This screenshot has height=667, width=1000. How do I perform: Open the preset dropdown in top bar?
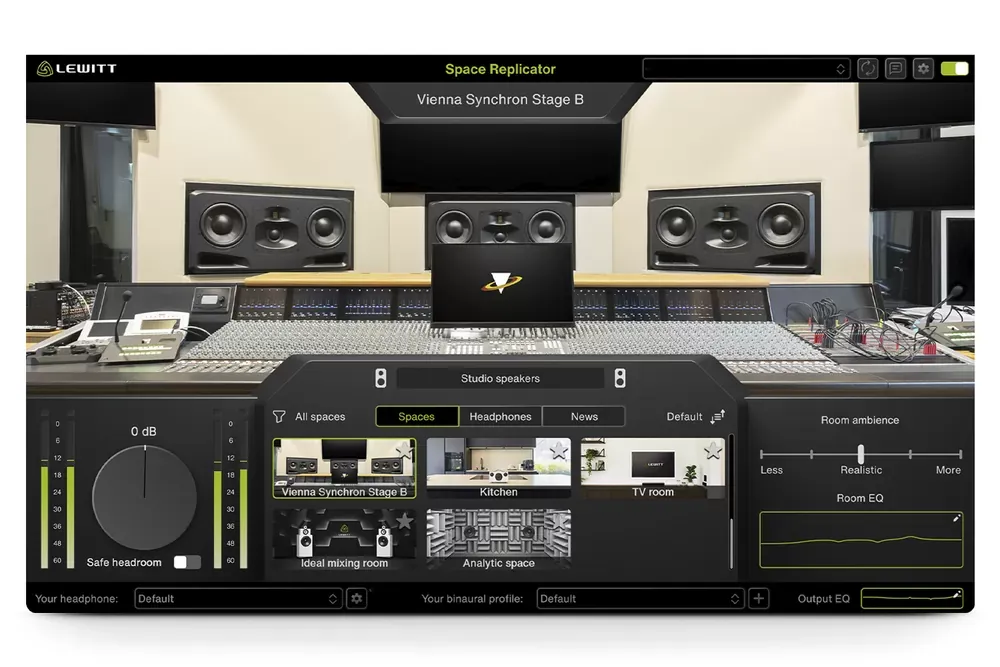click(746, 69)
